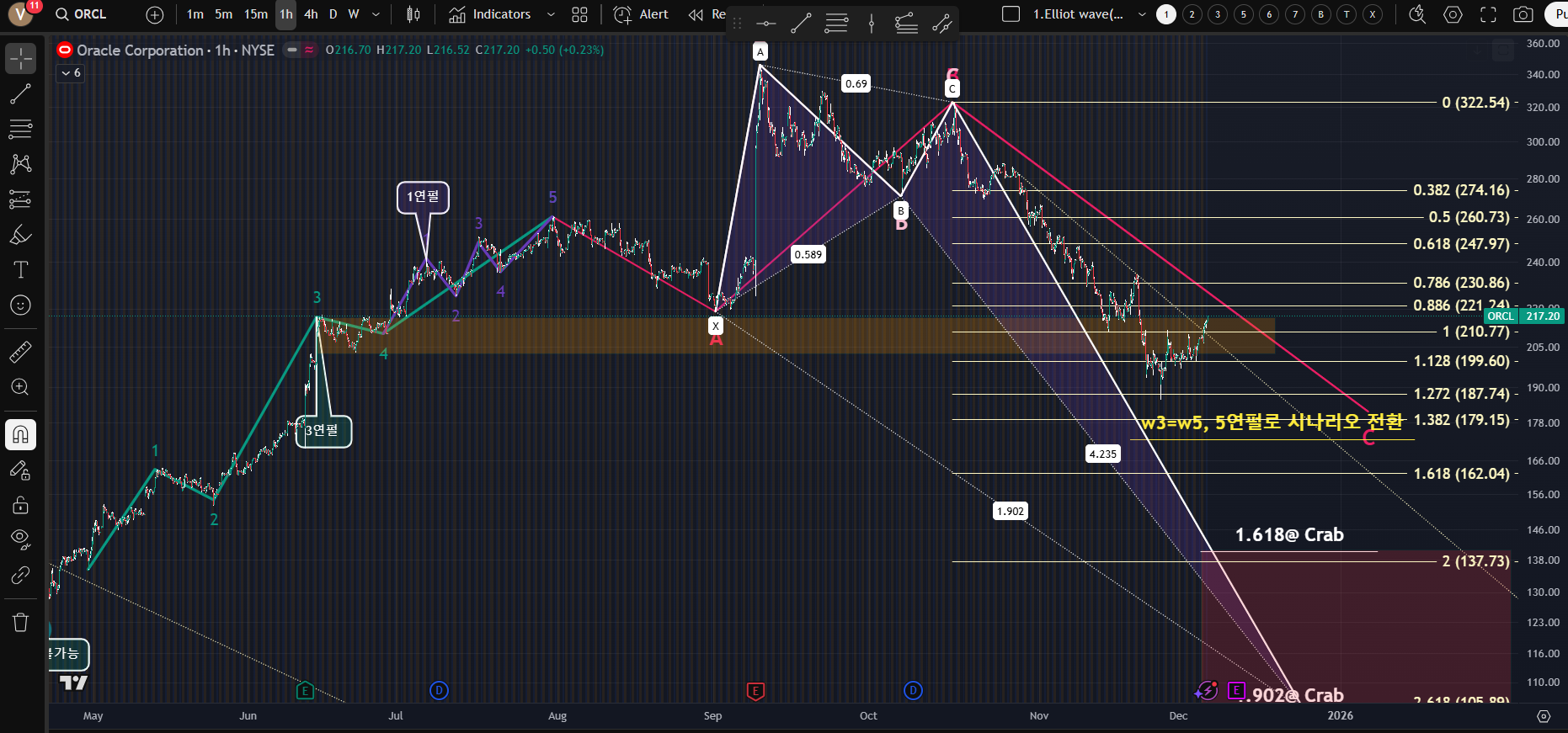Image resolution: width=1568 pixels, height=733 pixels.
Task: Click the ORCL symbol search field
Action: (x=82, y=14)
